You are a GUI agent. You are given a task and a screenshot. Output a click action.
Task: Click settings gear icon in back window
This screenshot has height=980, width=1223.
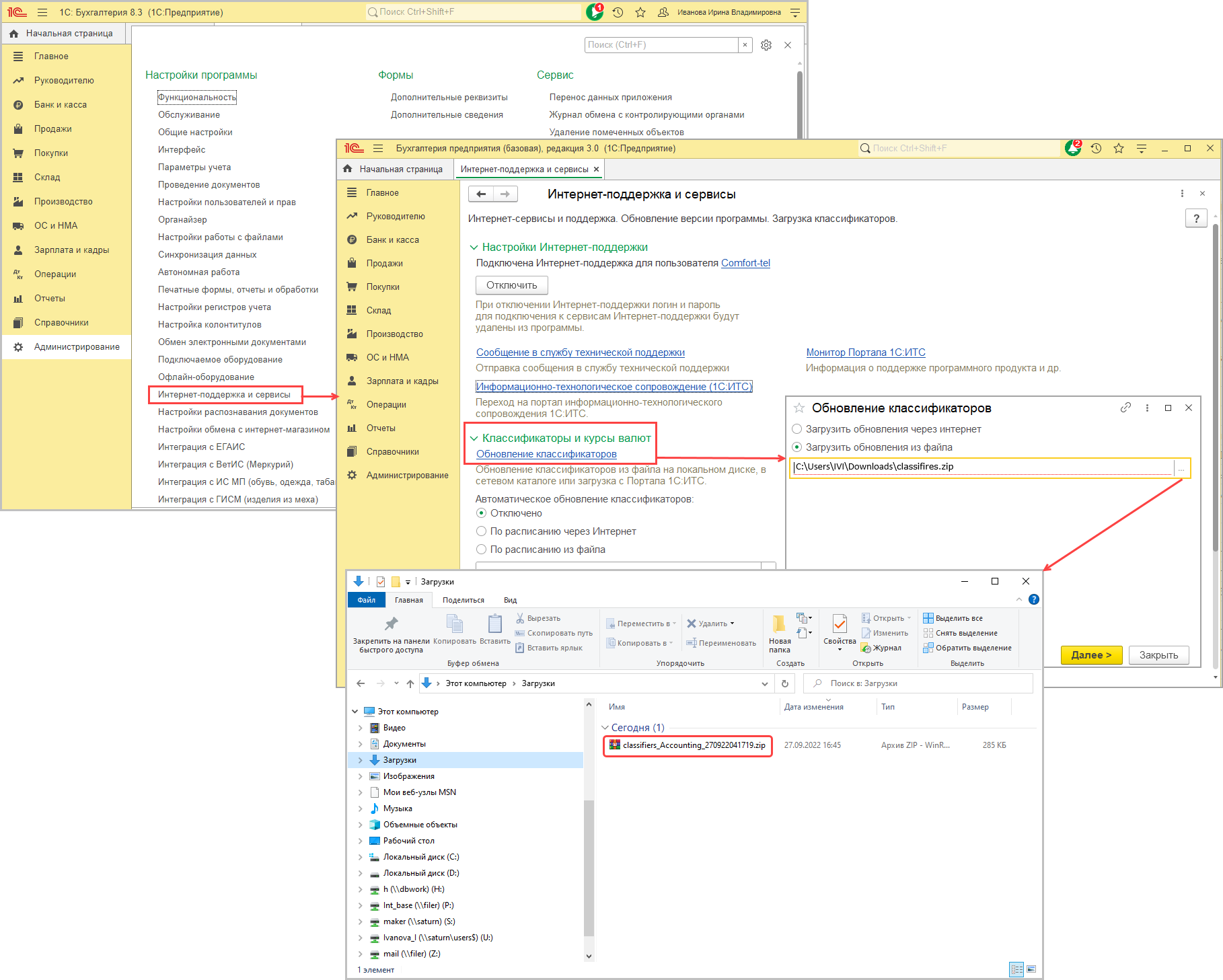(x=766, y=45)
